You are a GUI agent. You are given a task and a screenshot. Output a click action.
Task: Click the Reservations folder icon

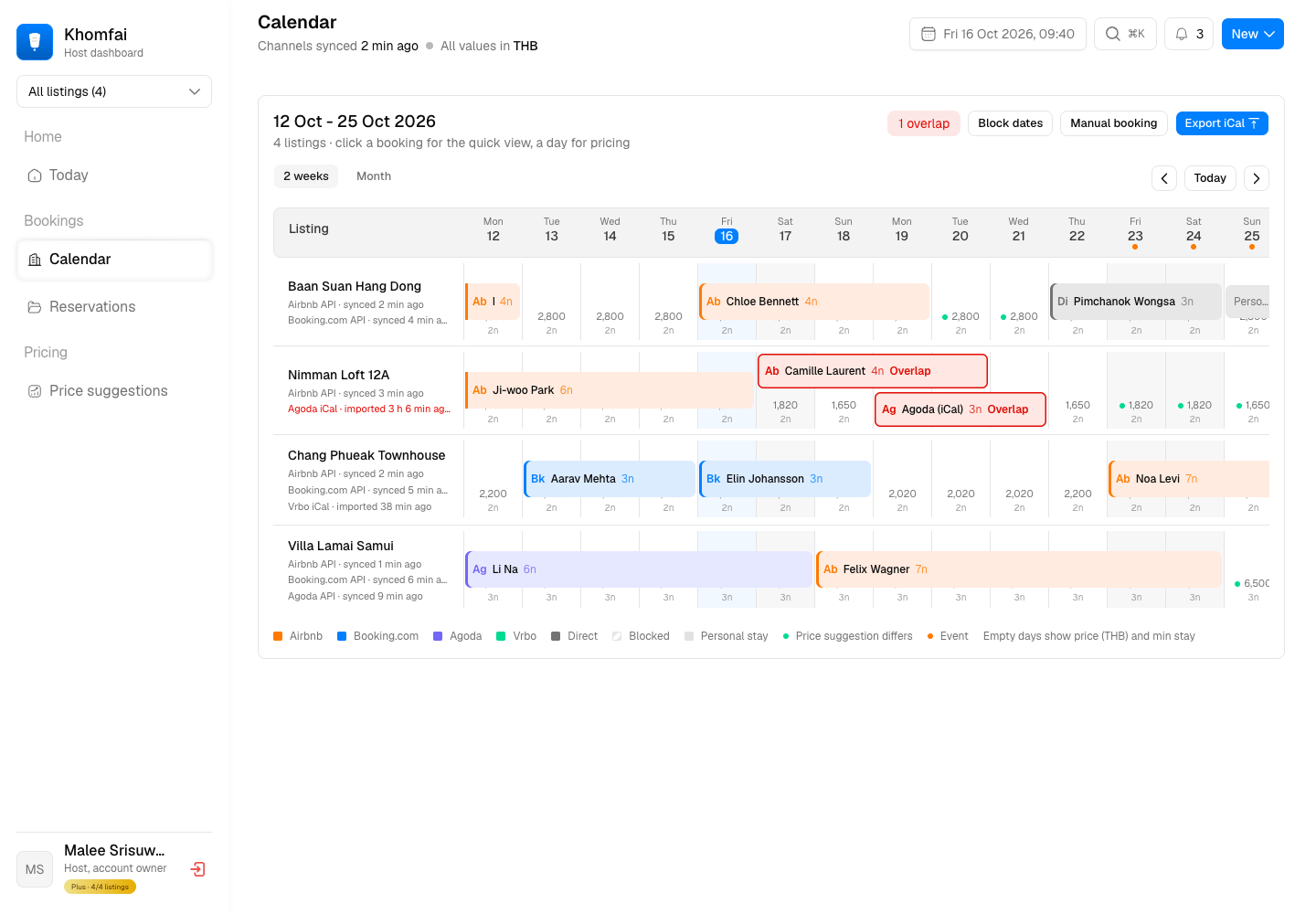(x=35, y=307)
